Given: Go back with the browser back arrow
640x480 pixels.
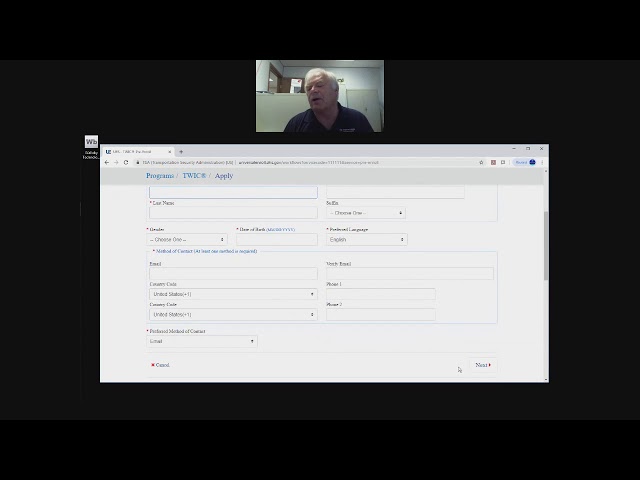Looking at the screenshot, I should click(107, 162).
